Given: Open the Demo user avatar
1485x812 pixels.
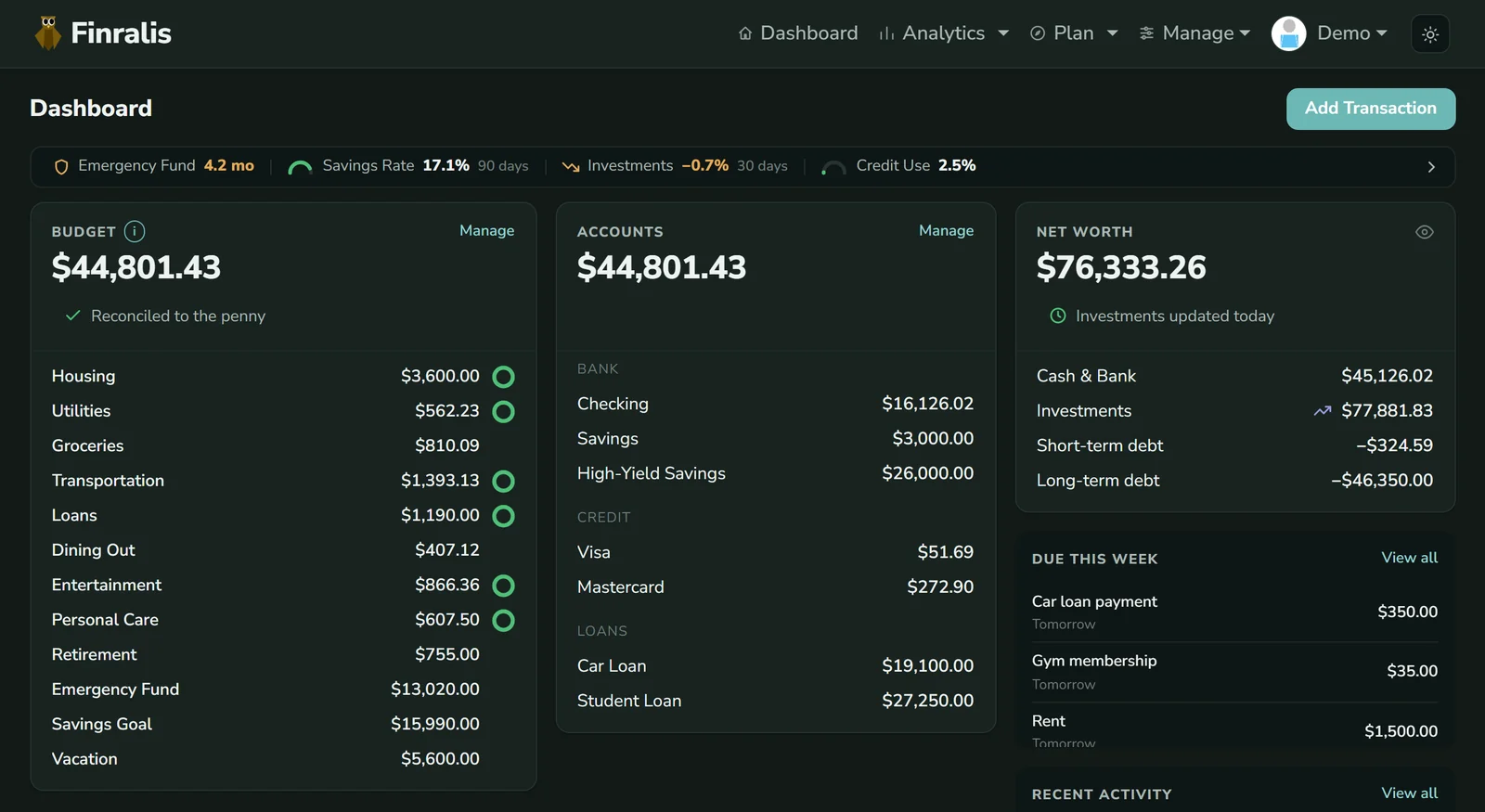Looking at the screenshot, I should (1288, 33).
